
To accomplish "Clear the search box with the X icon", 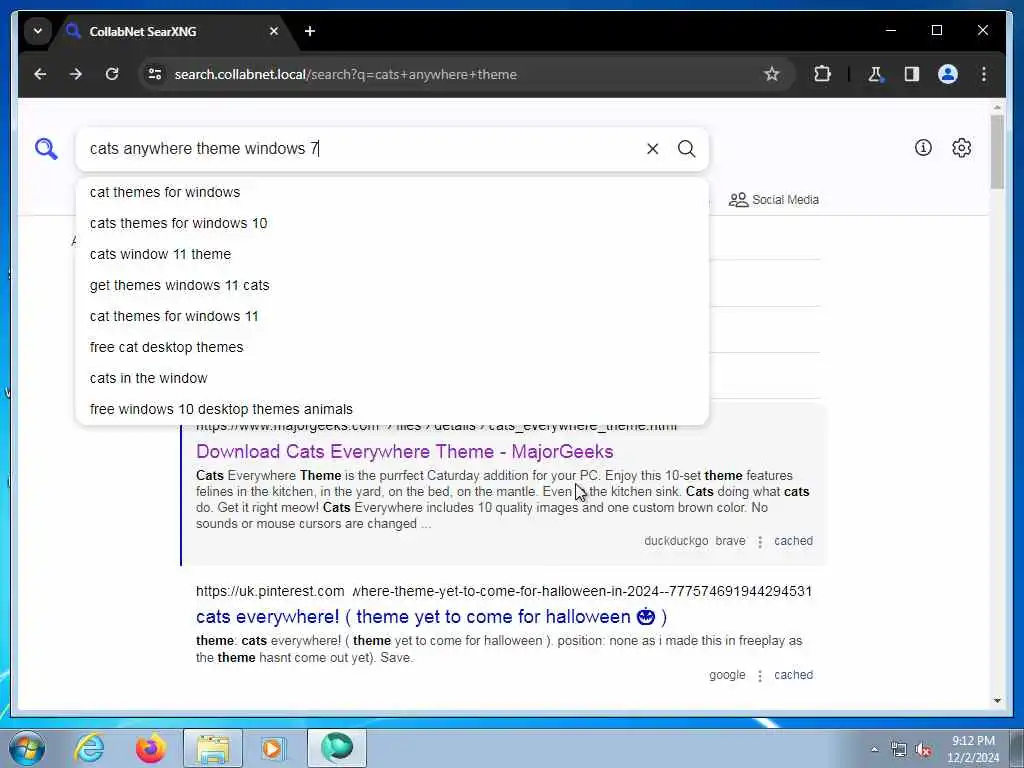I will tap(652, 149).
